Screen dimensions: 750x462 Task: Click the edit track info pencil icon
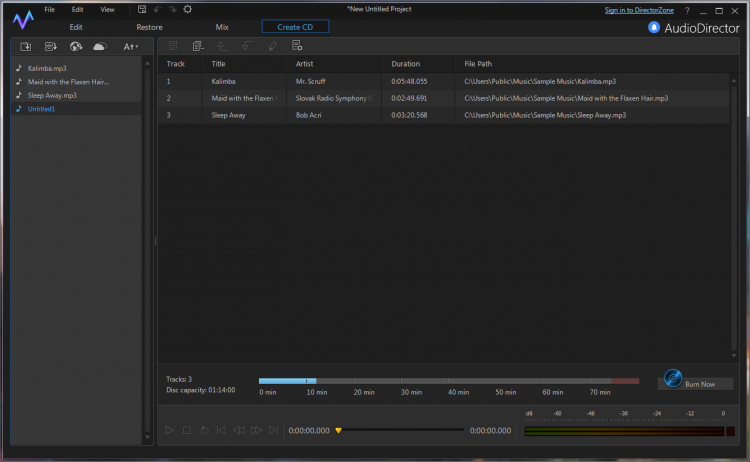[x=272, y=46]
